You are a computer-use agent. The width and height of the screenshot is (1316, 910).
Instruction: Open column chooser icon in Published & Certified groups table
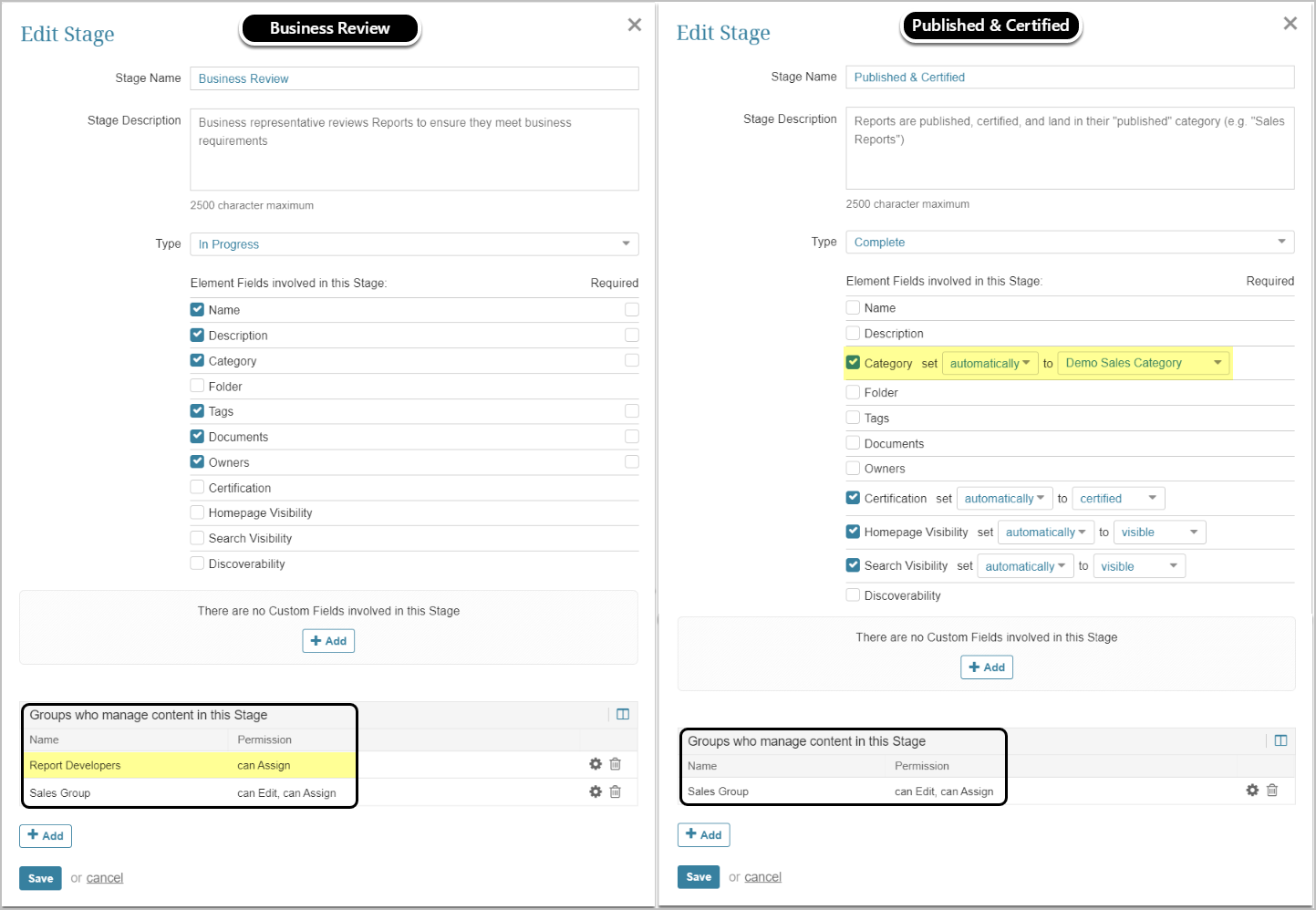(1280, 740)
